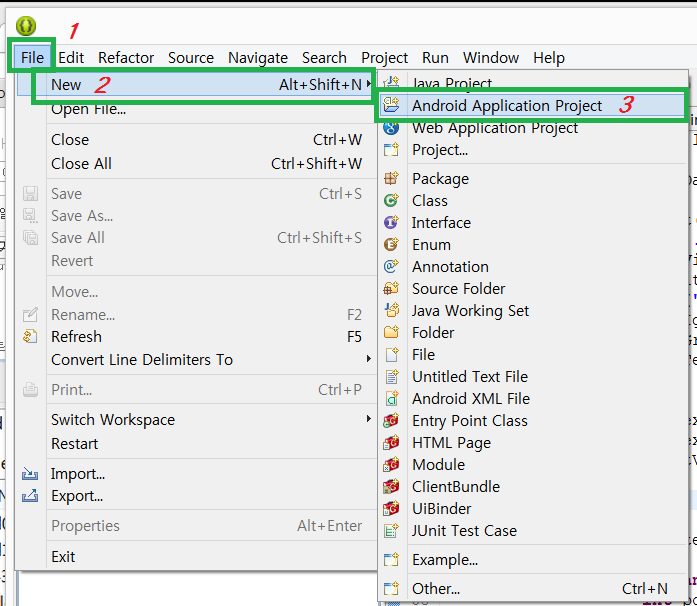Select Source Folder entry label

pos(458,289)
